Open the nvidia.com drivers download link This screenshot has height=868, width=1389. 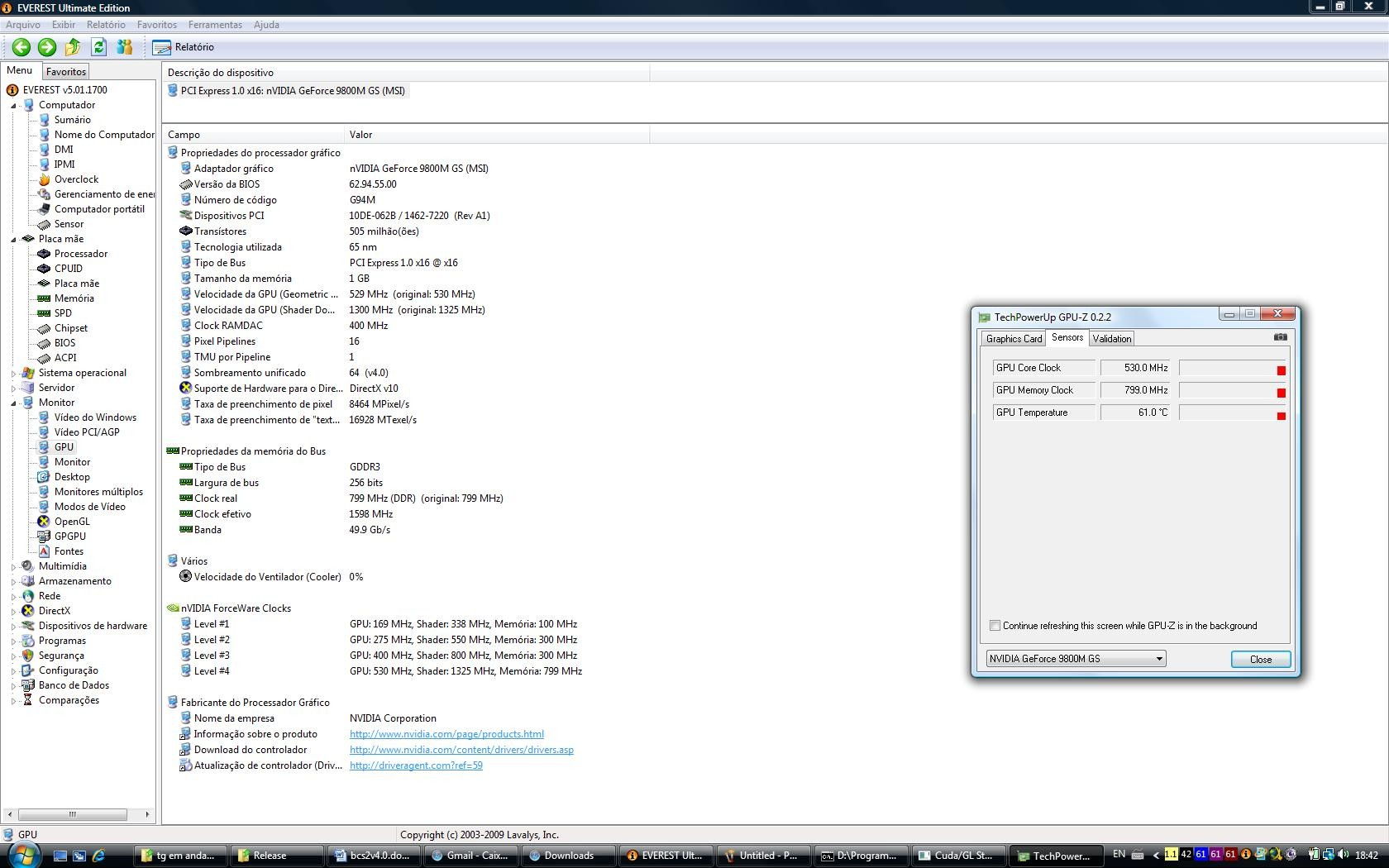click(x=461, y=750)
